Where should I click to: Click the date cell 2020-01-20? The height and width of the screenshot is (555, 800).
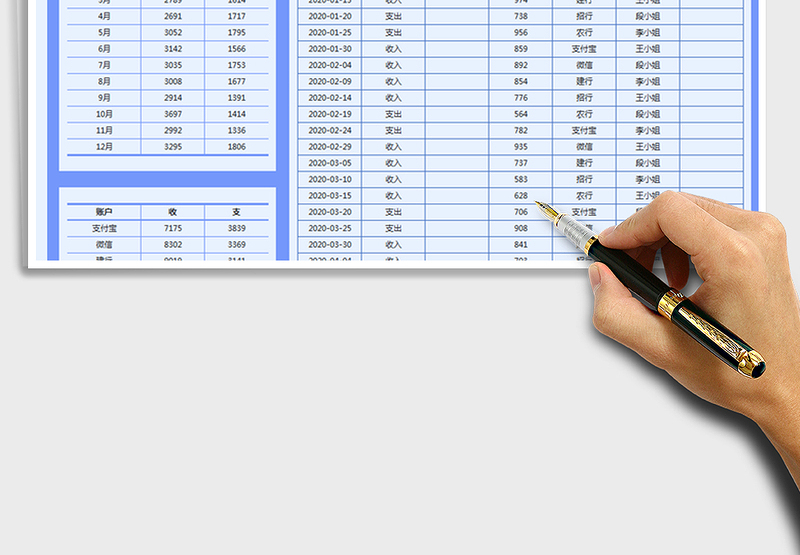coord(329,16)
